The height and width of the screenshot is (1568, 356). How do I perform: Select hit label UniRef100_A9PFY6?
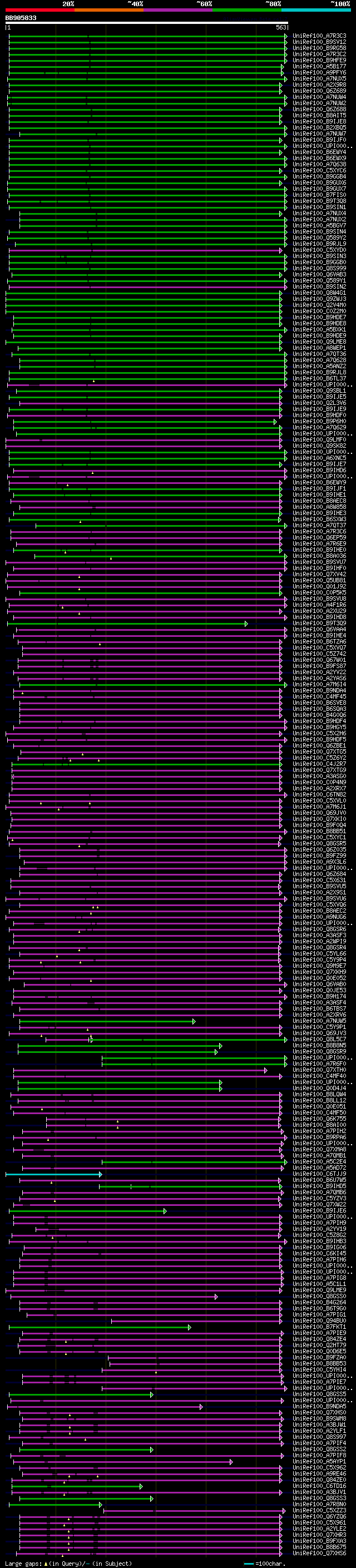(319, 72)
